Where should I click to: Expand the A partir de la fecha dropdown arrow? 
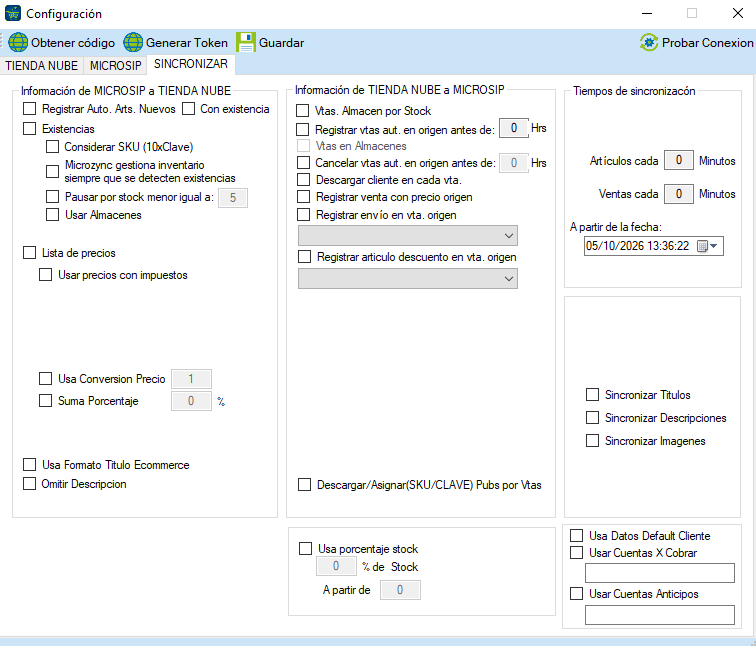tap(714, 246)
